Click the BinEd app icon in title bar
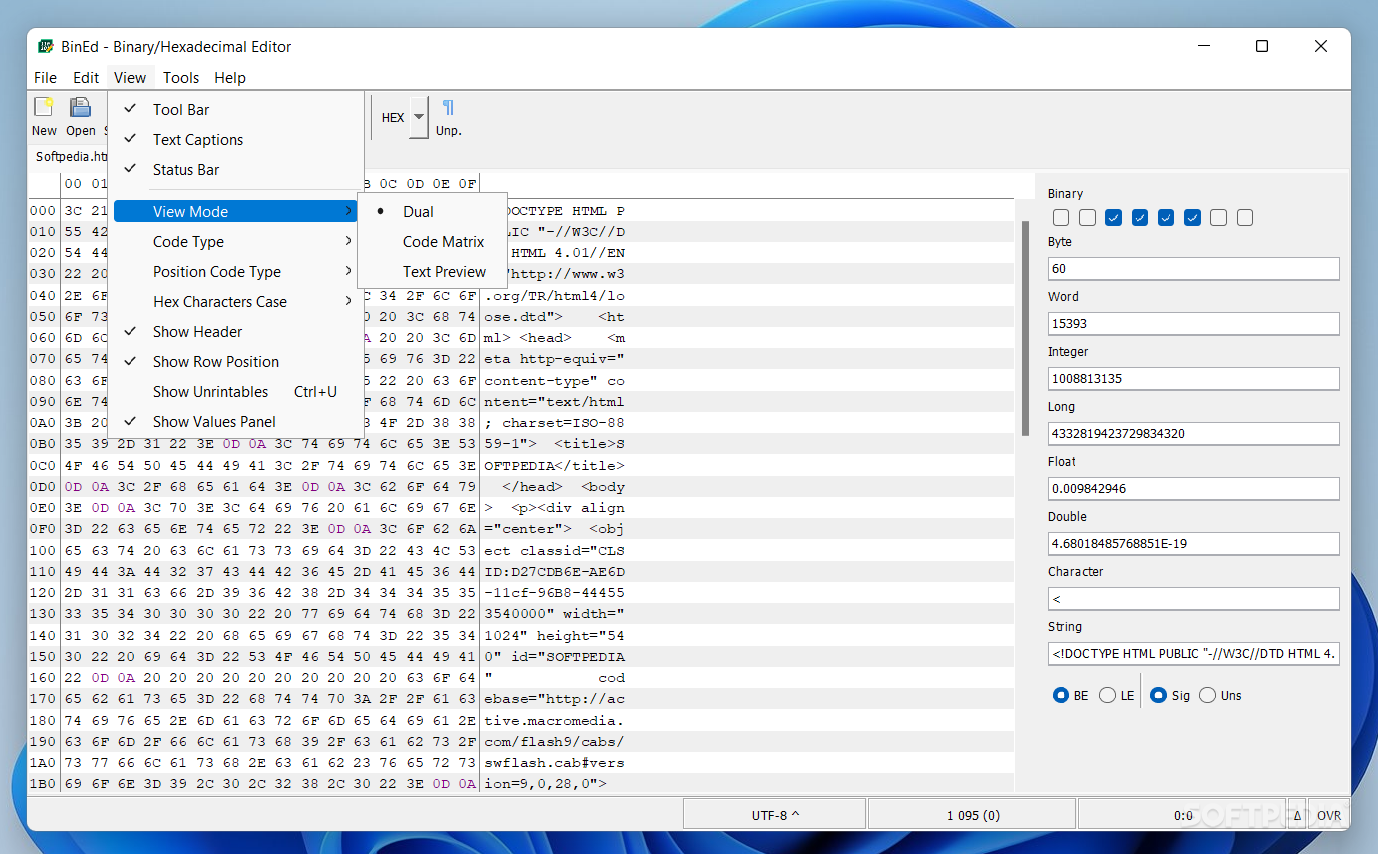Image resolution: width=1378 pixels, height=854 pixels. point(46,46)
